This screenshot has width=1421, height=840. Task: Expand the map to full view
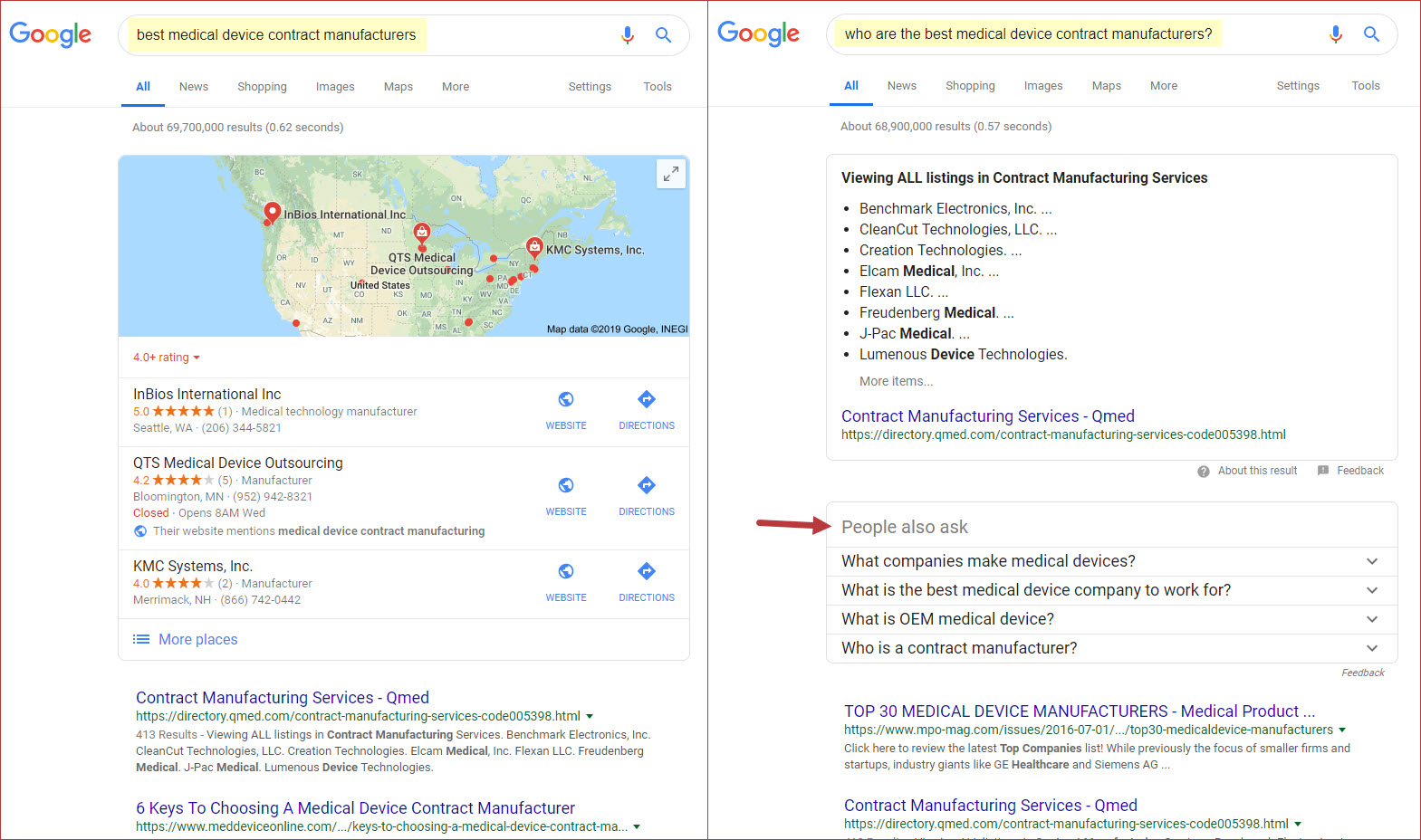(x=671, y=174)
